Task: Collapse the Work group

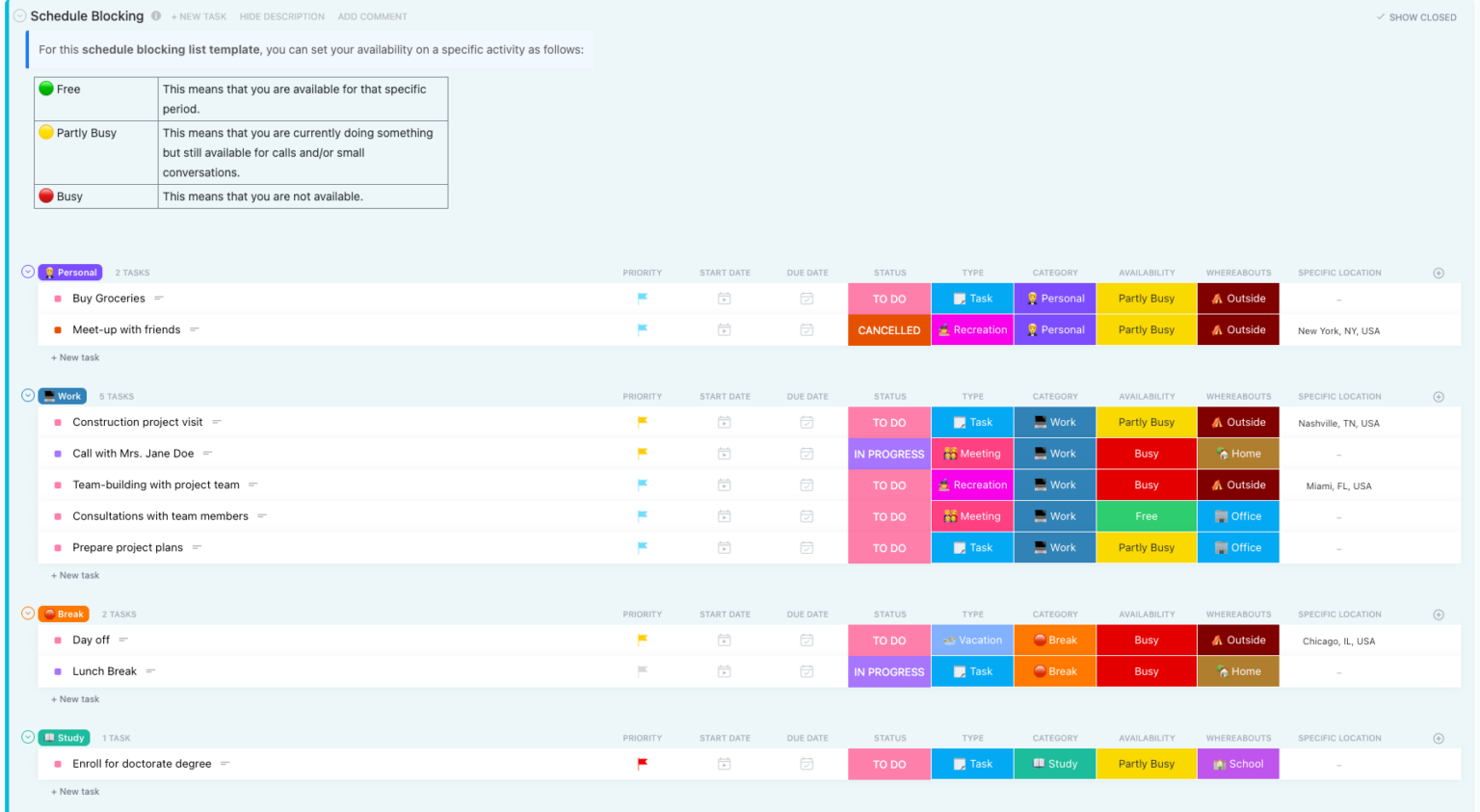Action: coord(28,395)
